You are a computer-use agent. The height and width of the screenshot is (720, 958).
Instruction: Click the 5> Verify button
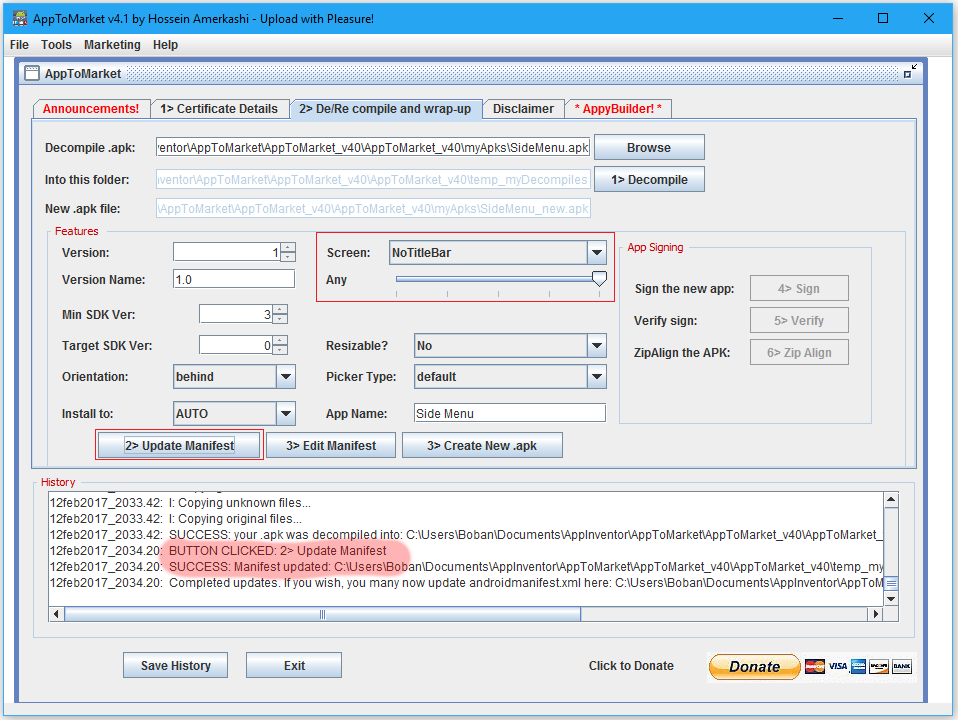(799, 320)
